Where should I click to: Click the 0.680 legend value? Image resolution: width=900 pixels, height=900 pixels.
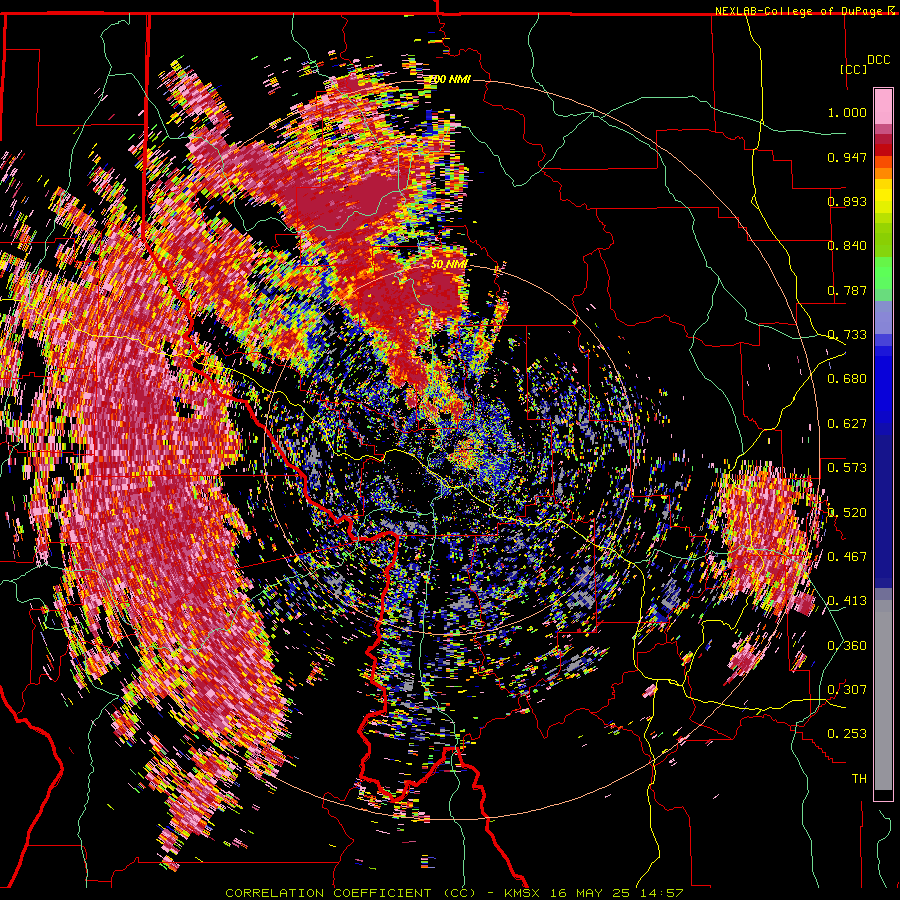pos(847,379)
